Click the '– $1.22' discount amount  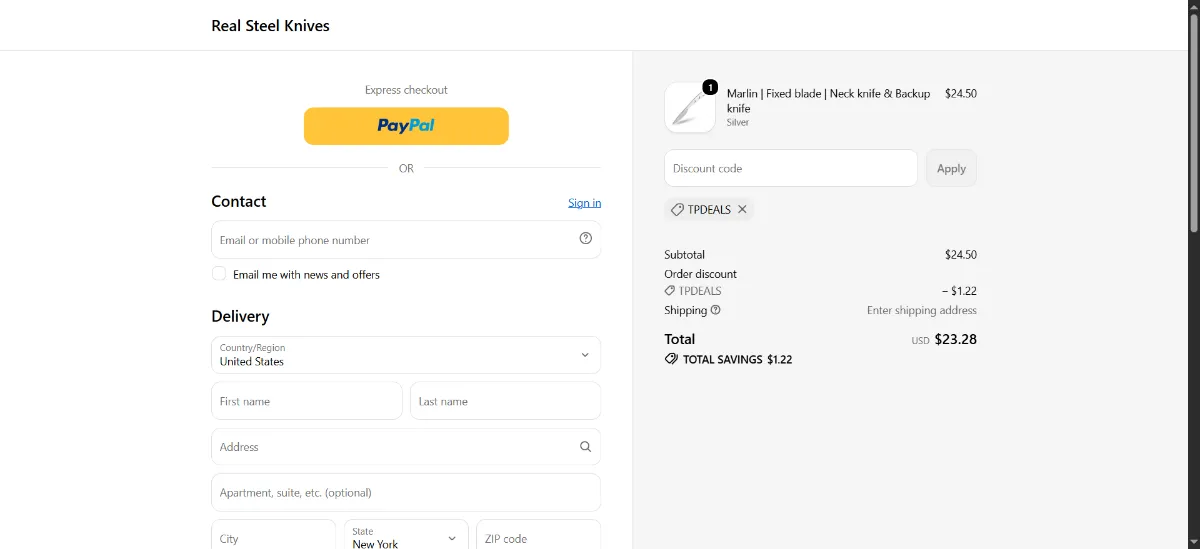pos(959,291)
